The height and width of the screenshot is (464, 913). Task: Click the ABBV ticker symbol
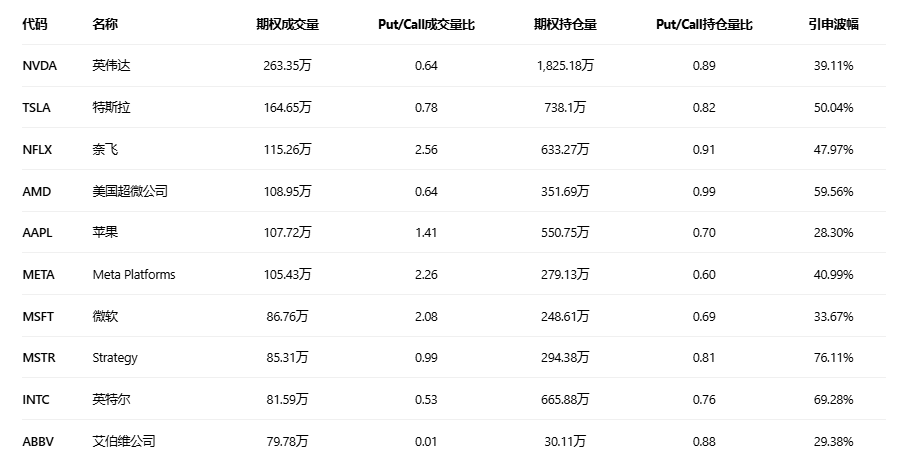click(x=37, y=441)
